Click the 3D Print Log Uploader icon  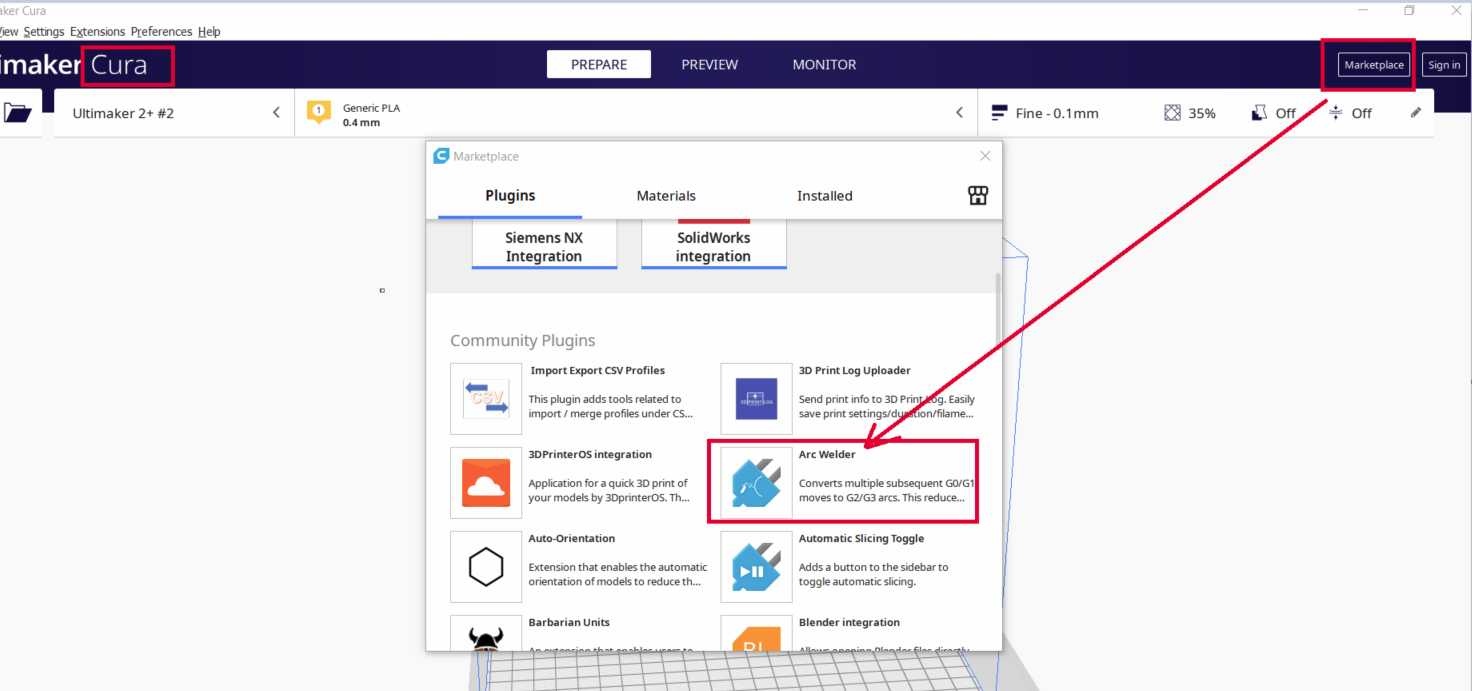757,398
